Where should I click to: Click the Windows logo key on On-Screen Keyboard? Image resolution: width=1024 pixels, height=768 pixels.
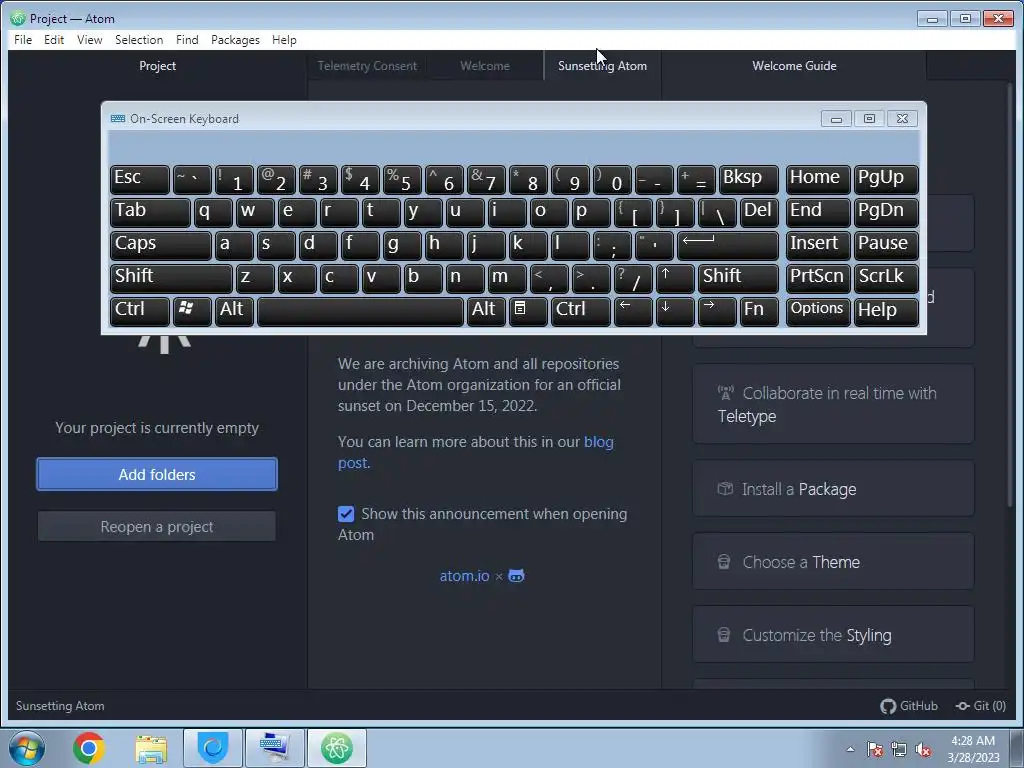[192, 311]
